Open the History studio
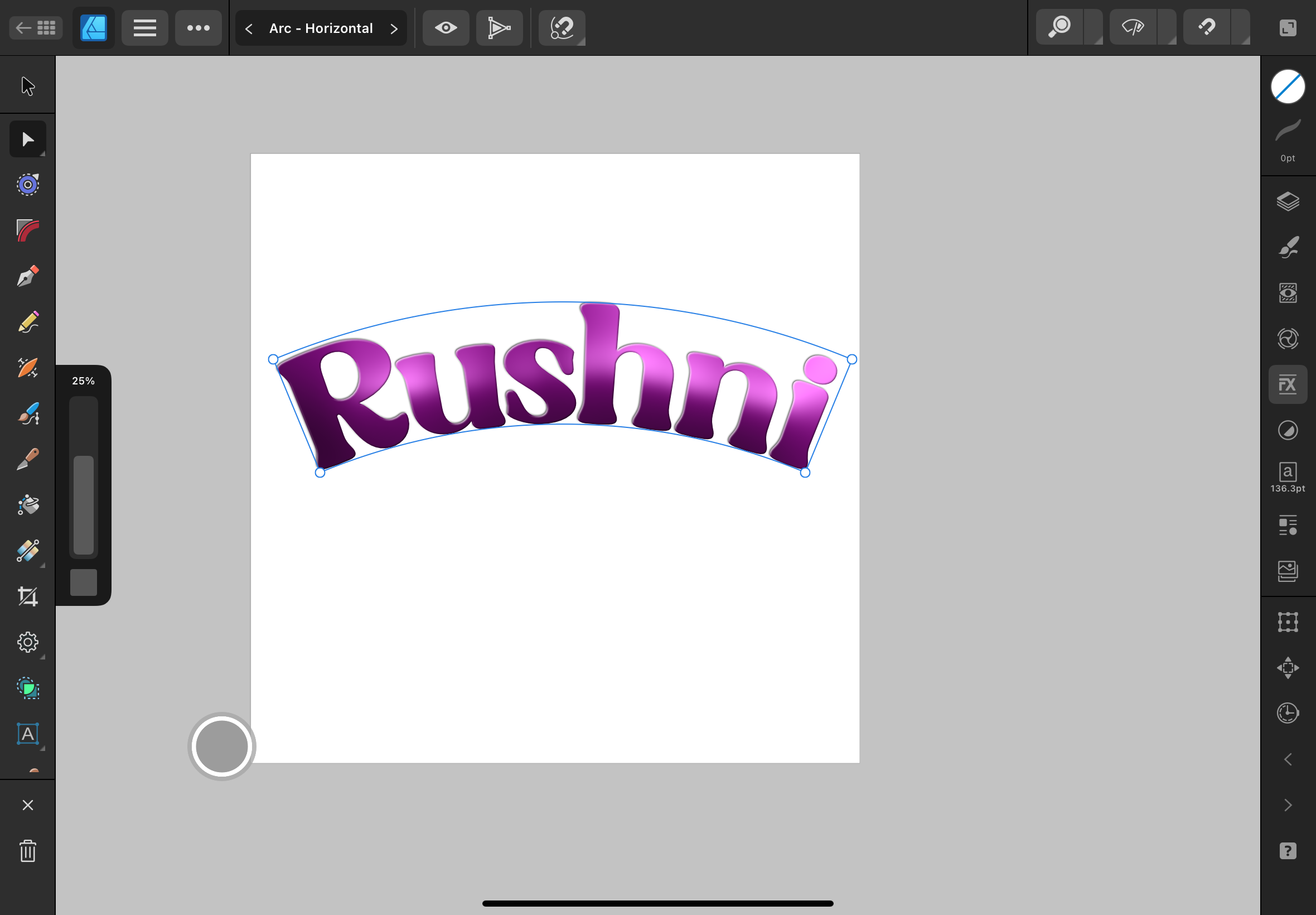 (1288, 713)
